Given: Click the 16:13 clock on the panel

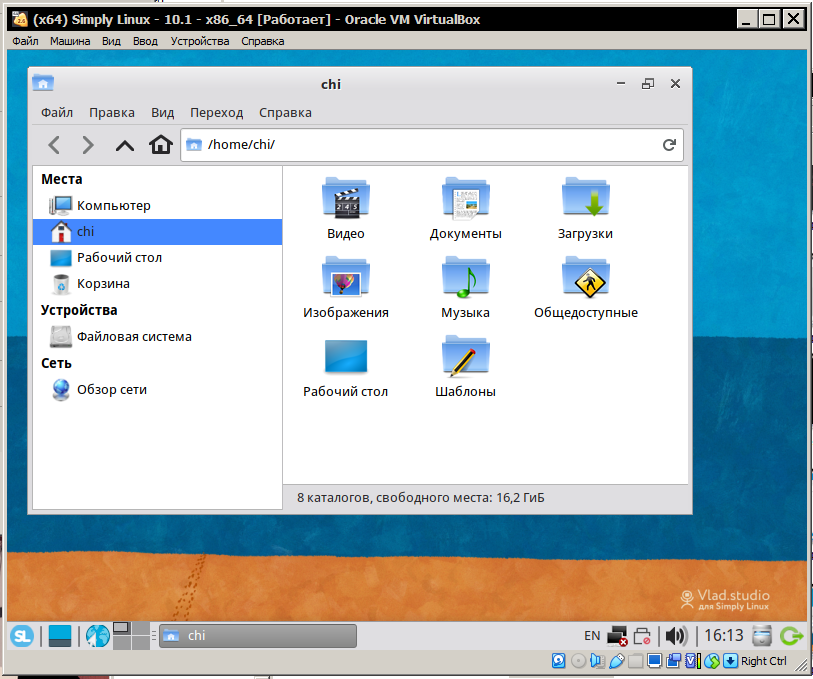Looking at the screenshot, I should click(x=723, y=636).
